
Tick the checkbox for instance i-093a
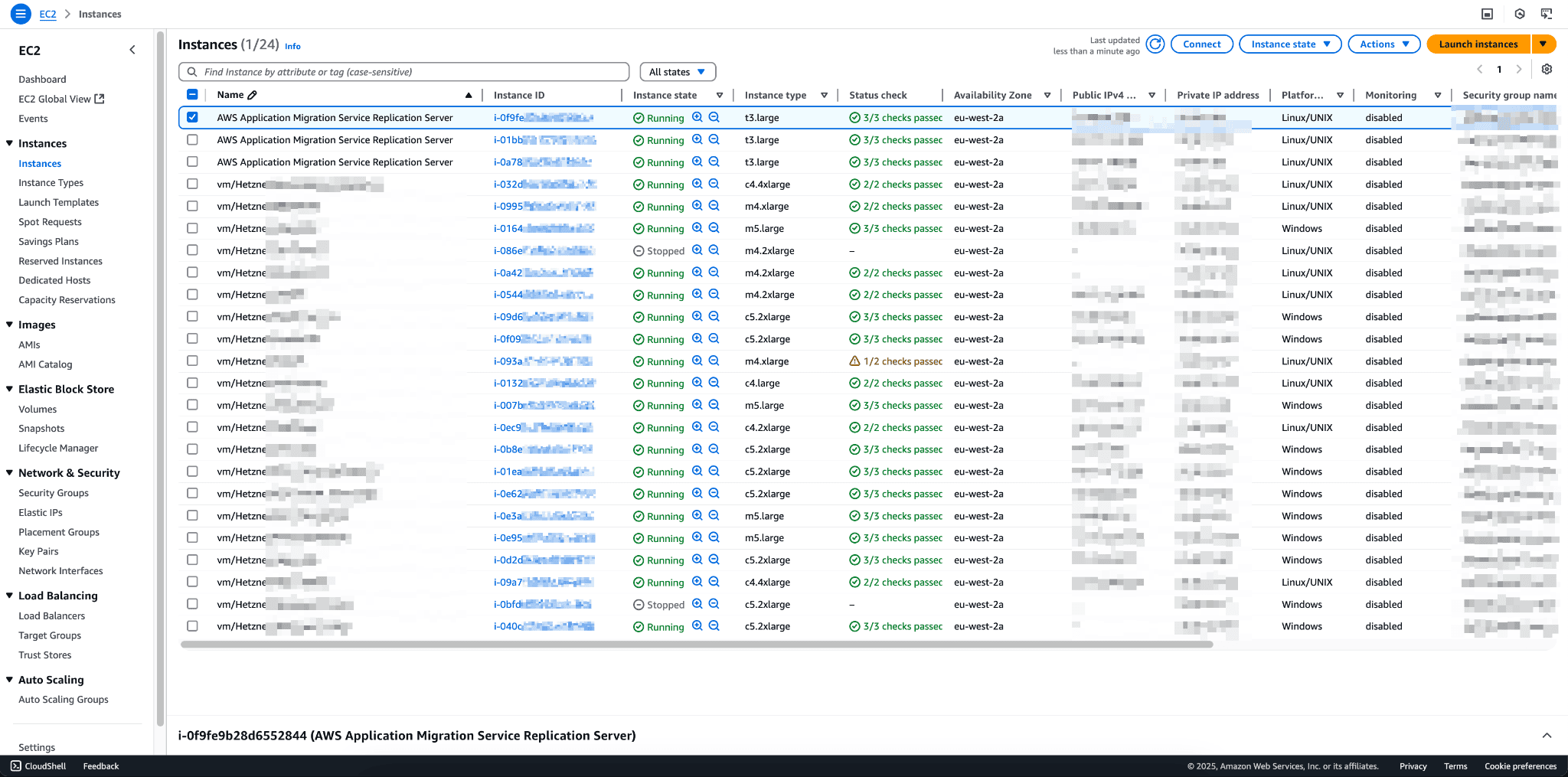[192, 361]
